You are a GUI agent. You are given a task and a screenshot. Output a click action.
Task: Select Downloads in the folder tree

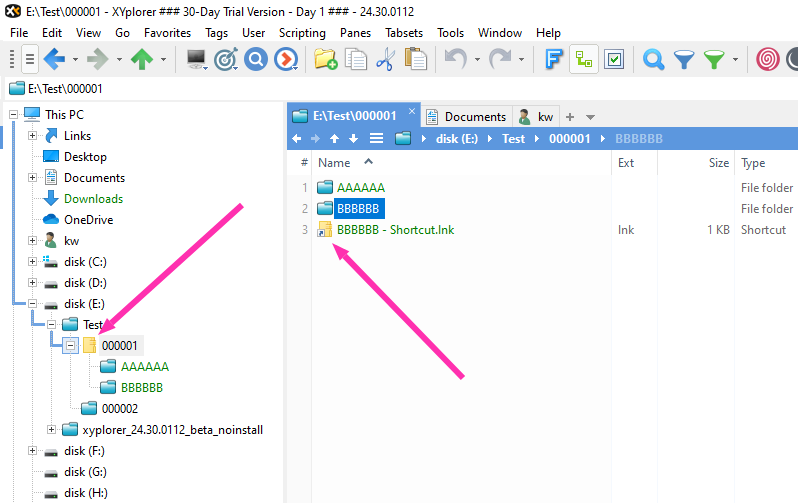93,199
